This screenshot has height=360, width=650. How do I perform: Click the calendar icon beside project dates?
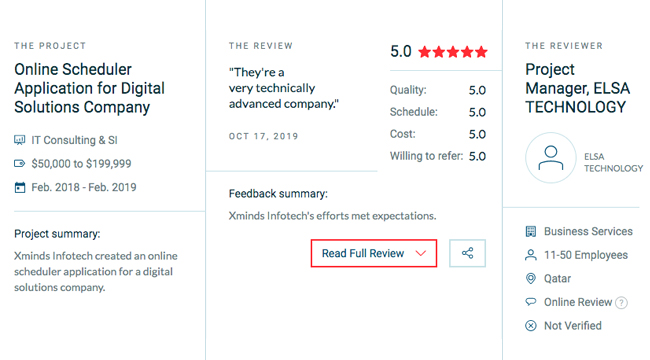point(19,187)
